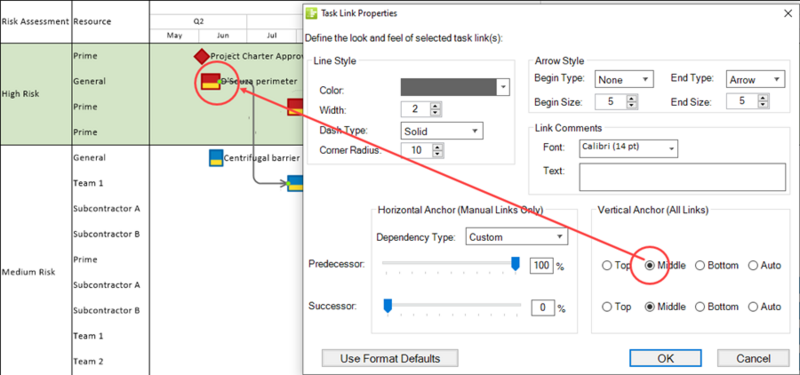Click the Team 2 resource row

point(88,361)
